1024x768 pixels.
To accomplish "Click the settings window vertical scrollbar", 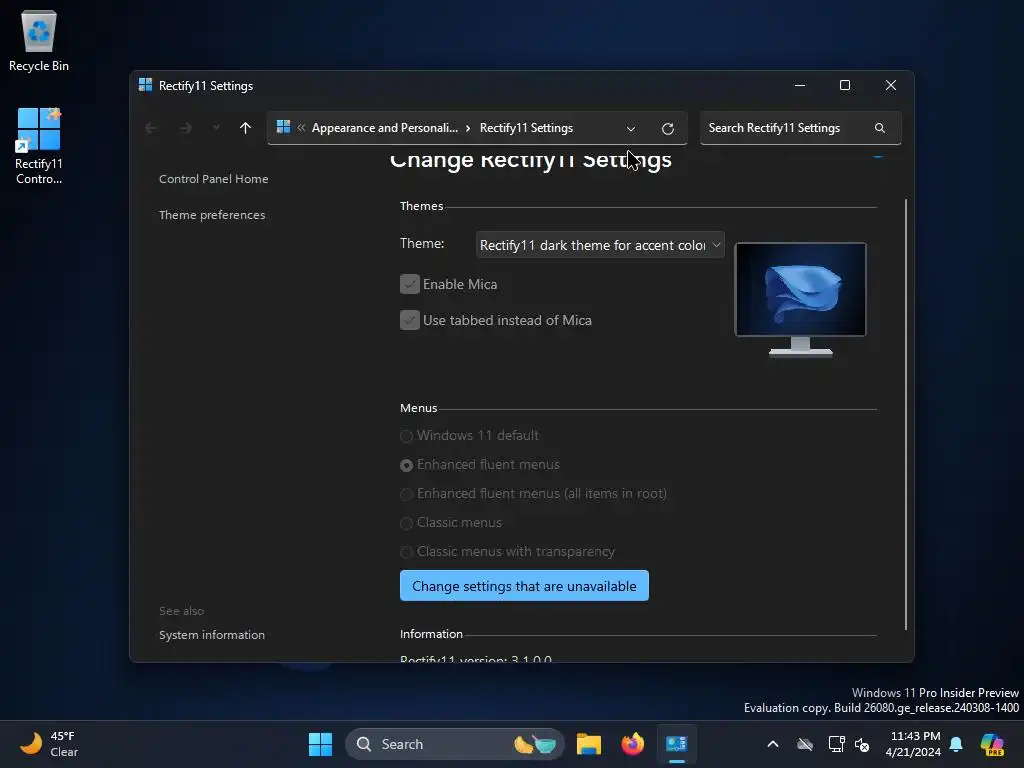I will pos(905,414).
